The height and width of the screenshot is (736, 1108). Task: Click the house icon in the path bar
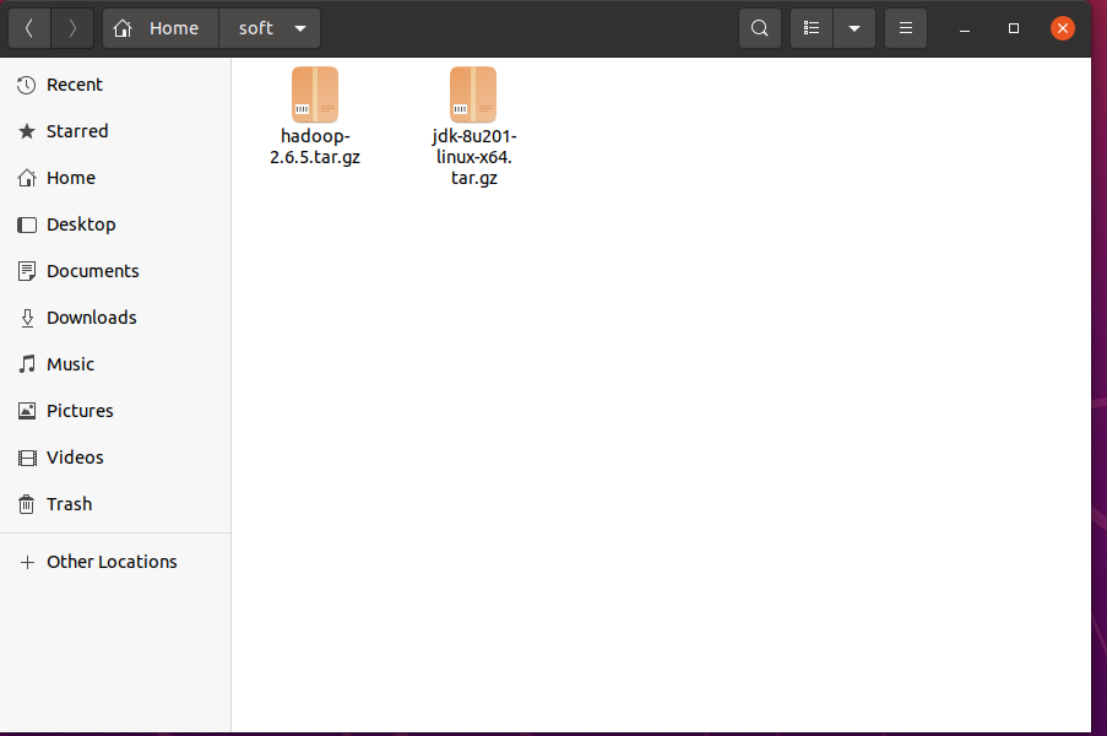point(123,28)
